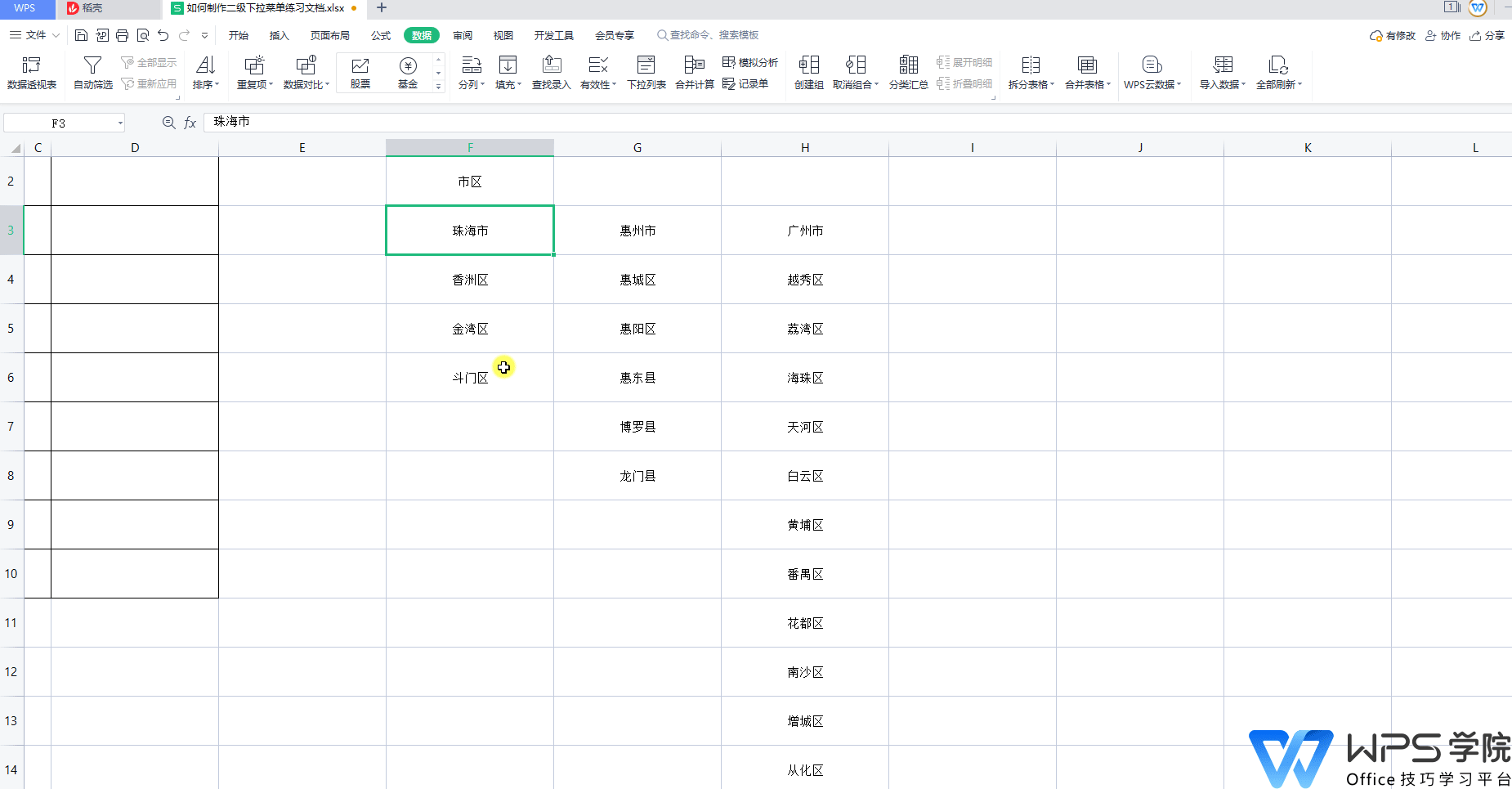Click the 查找命令 search command field
This screenshot has width=1512, height=789.
click(x=709, y=35)
